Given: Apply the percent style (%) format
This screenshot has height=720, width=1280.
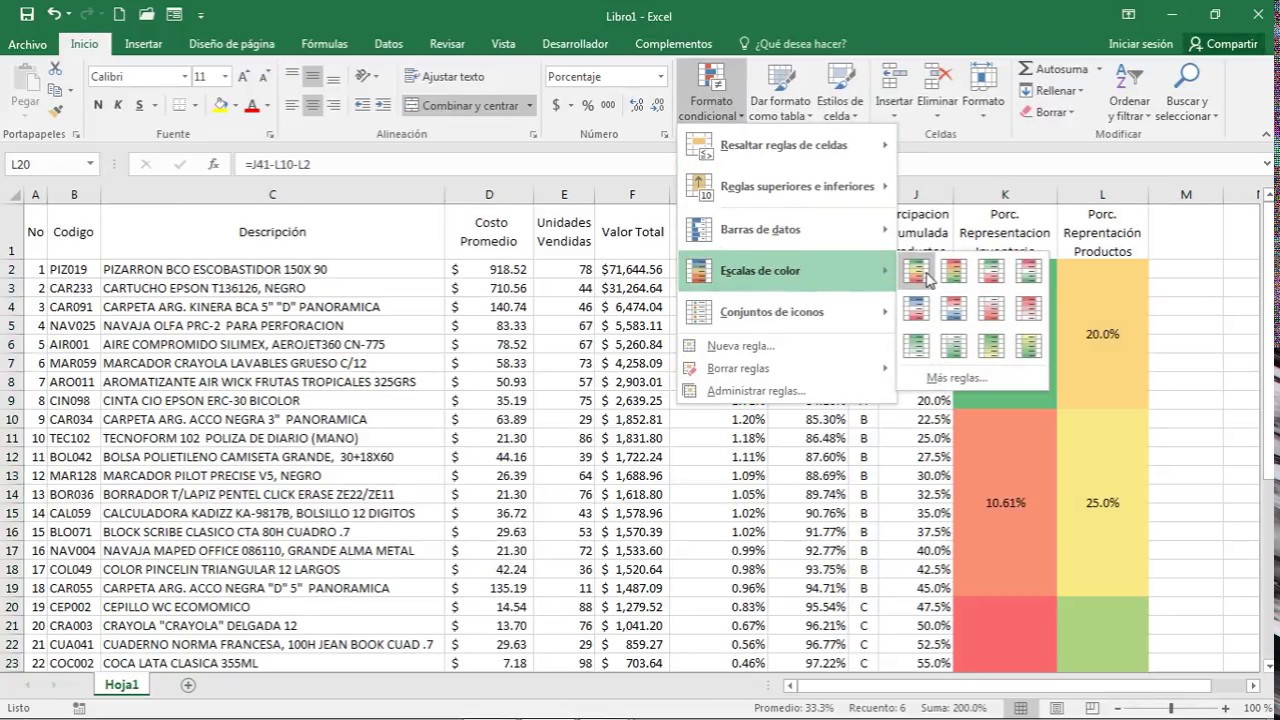Looking at the screenshot, I should [x=588, y=105].
